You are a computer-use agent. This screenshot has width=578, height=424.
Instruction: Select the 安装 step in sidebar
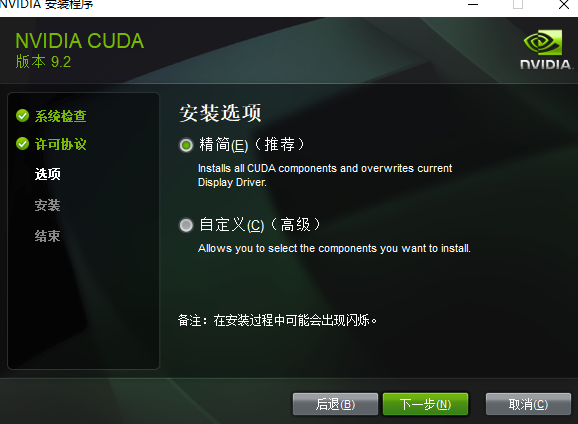pyautogui.click(x=48, y=205)
